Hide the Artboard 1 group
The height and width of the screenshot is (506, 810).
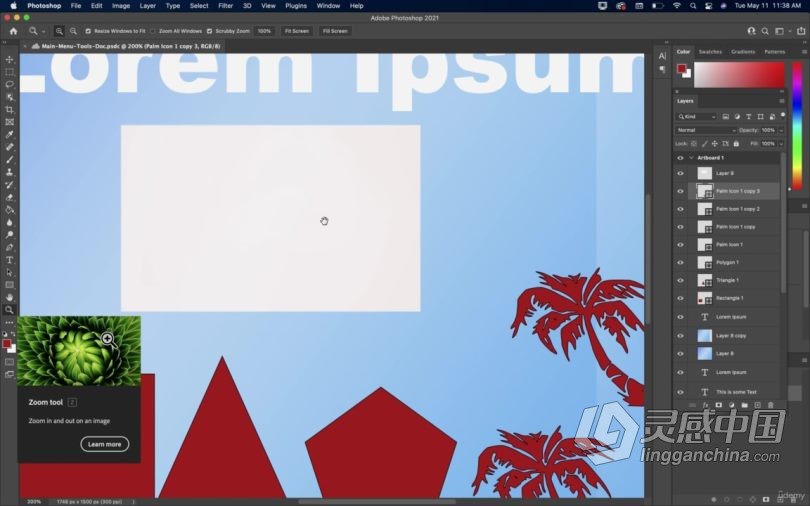point(680,158)
